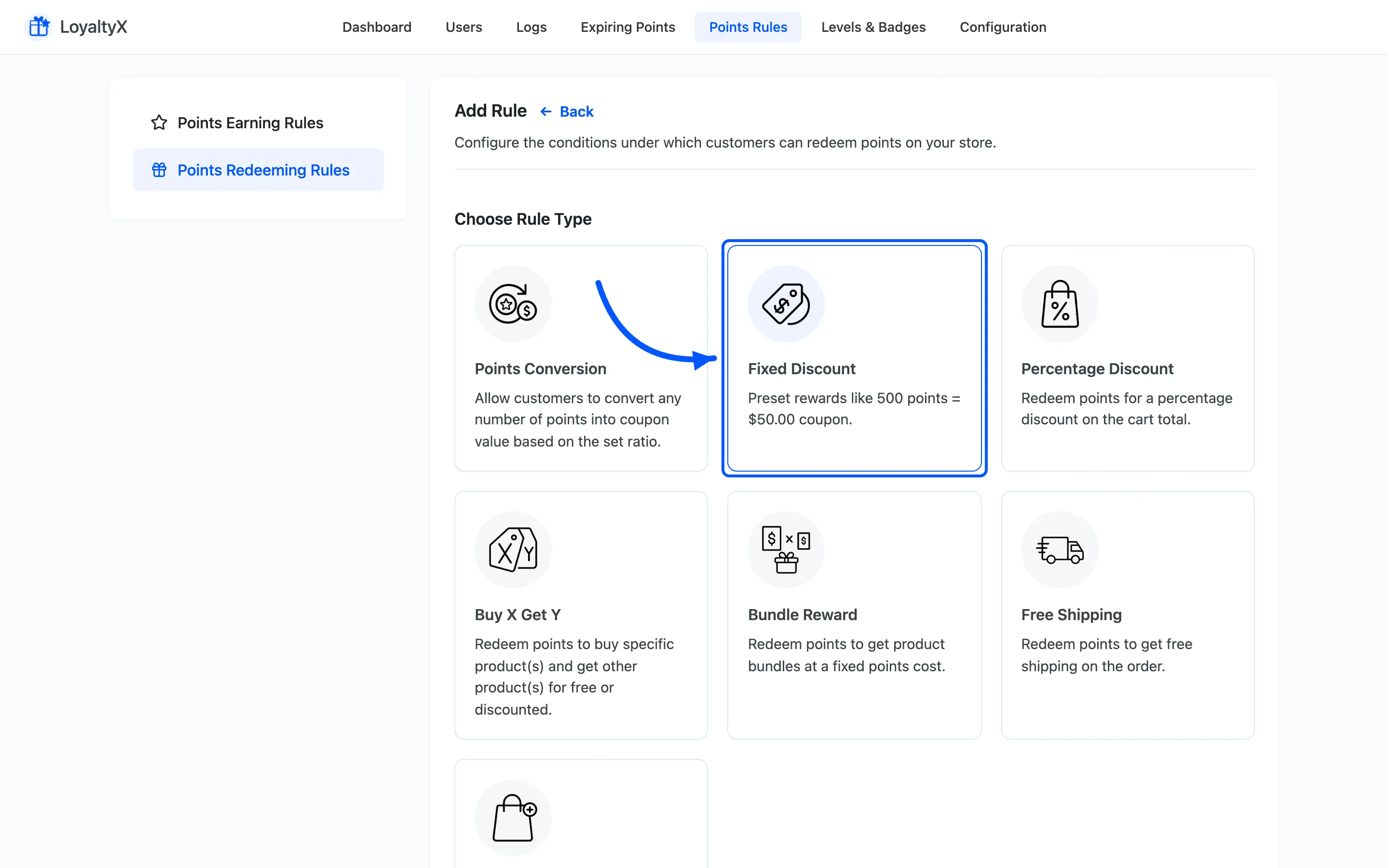The image size is (1389, 868).
Task: Click text 'Redeem points to buy specific product(s)'
Action: [574, 677]
